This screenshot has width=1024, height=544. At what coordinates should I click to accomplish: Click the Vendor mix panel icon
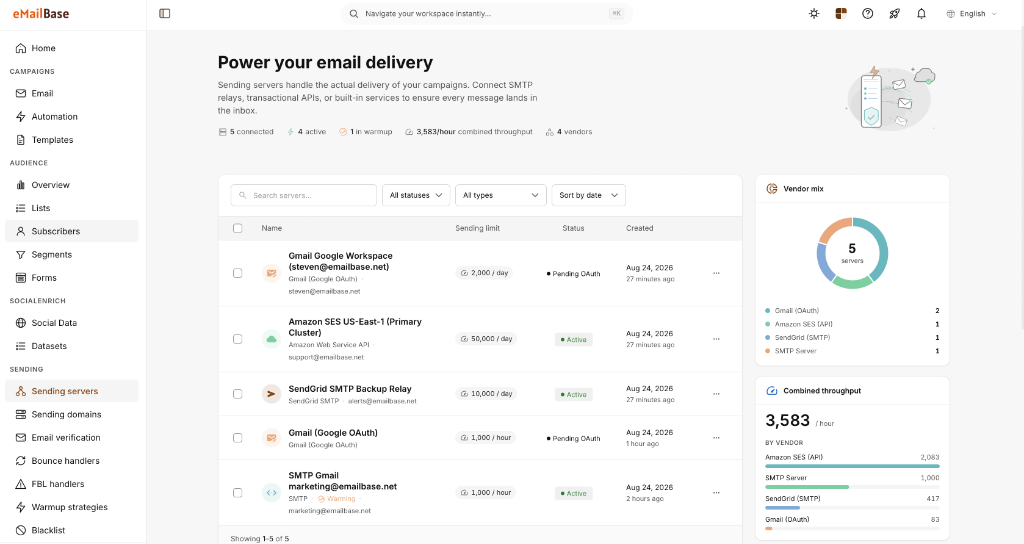pyautogui.click(x=771, y=189)
